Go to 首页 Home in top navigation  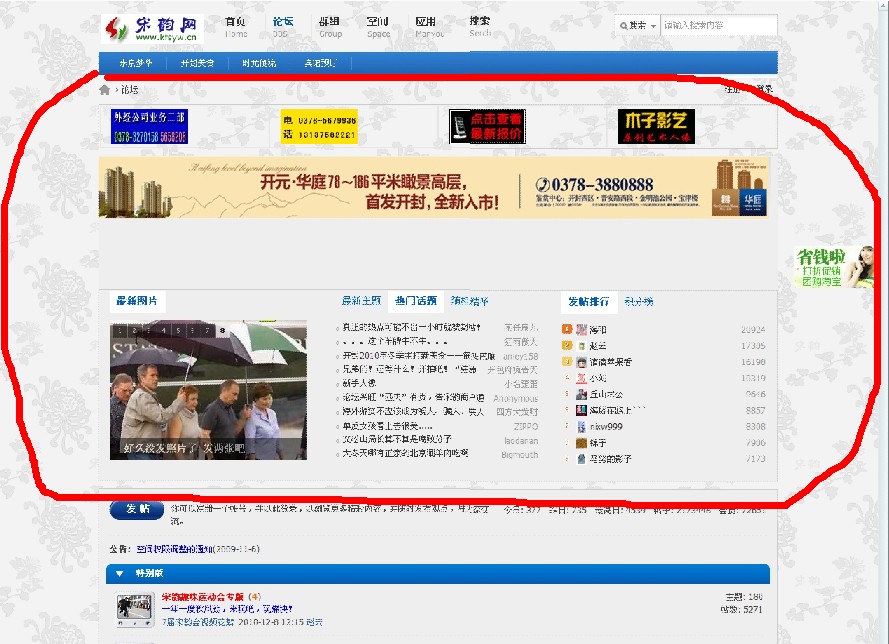click(235, 27)
